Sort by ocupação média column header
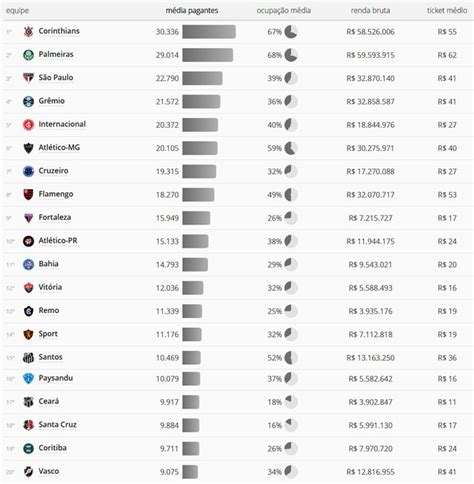The height and width of the screenshot is (484, 474). tap(284, 11)
